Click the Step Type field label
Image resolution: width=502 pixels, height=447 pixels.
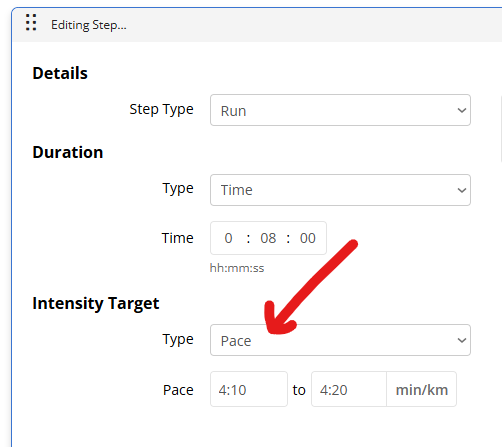click(161, 109)
